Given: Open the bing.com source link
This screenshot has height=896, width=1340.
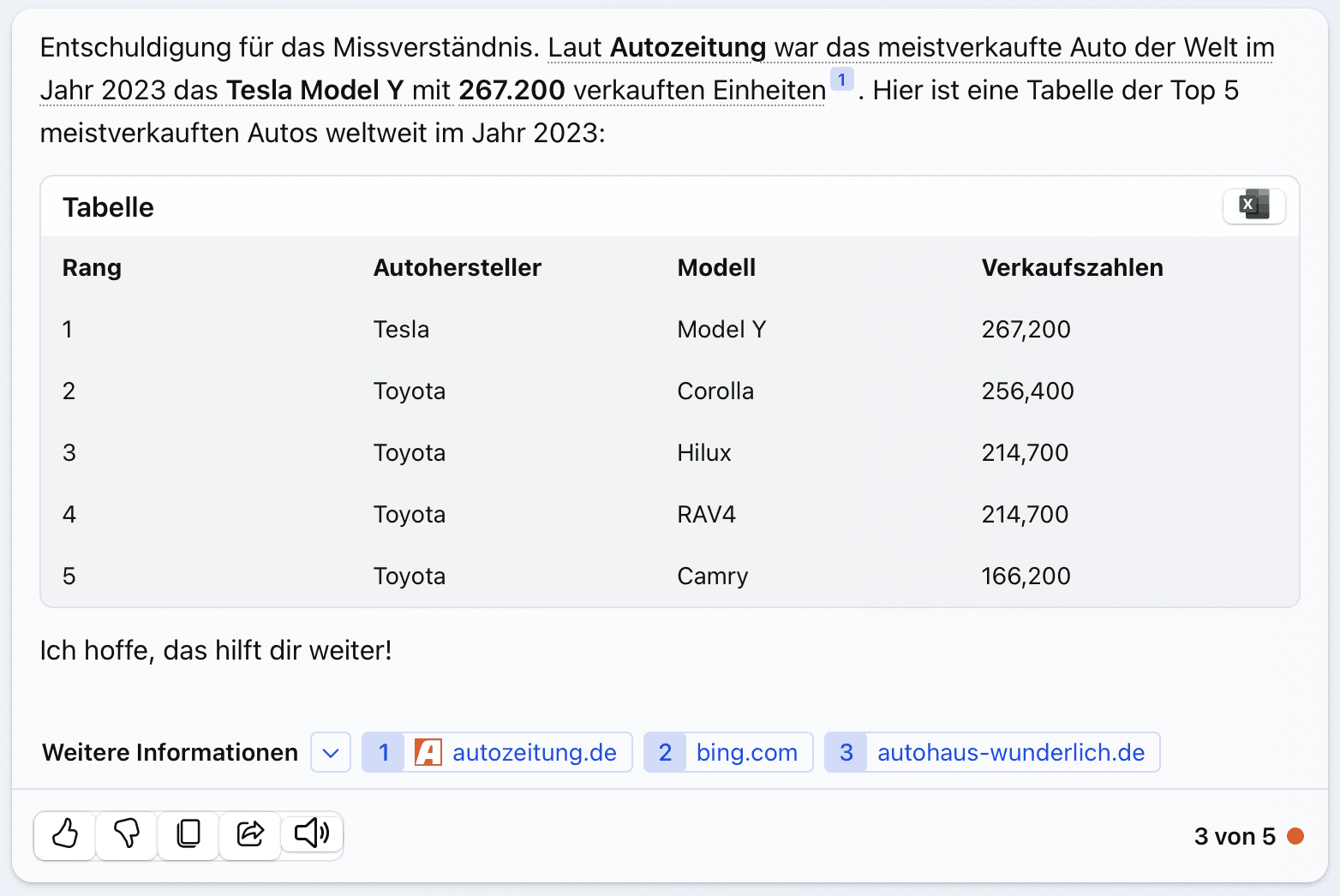Looking at the screenshot, I should (728, 752).
